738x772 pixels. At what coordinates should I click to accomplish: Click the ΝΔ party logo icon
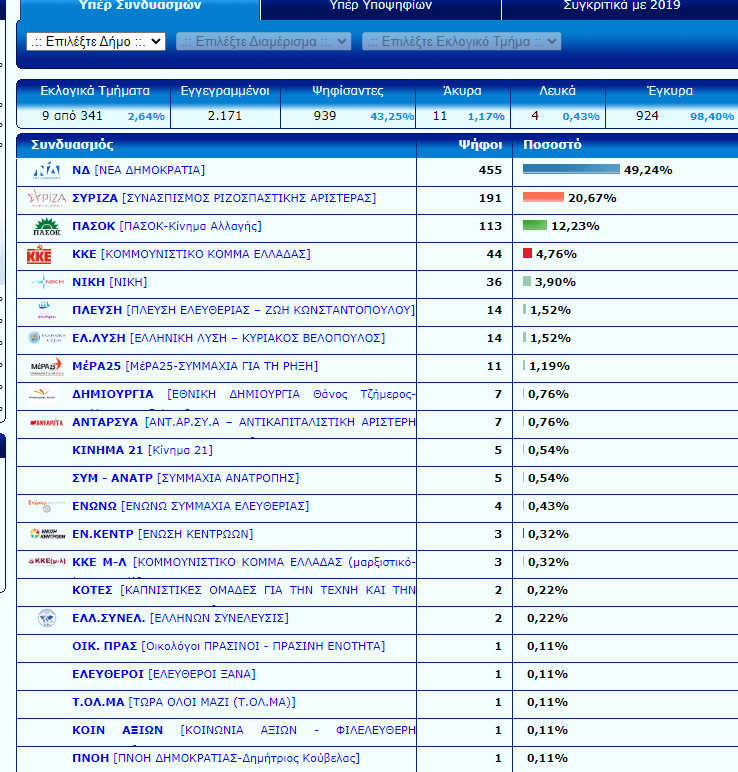[46, 170]
